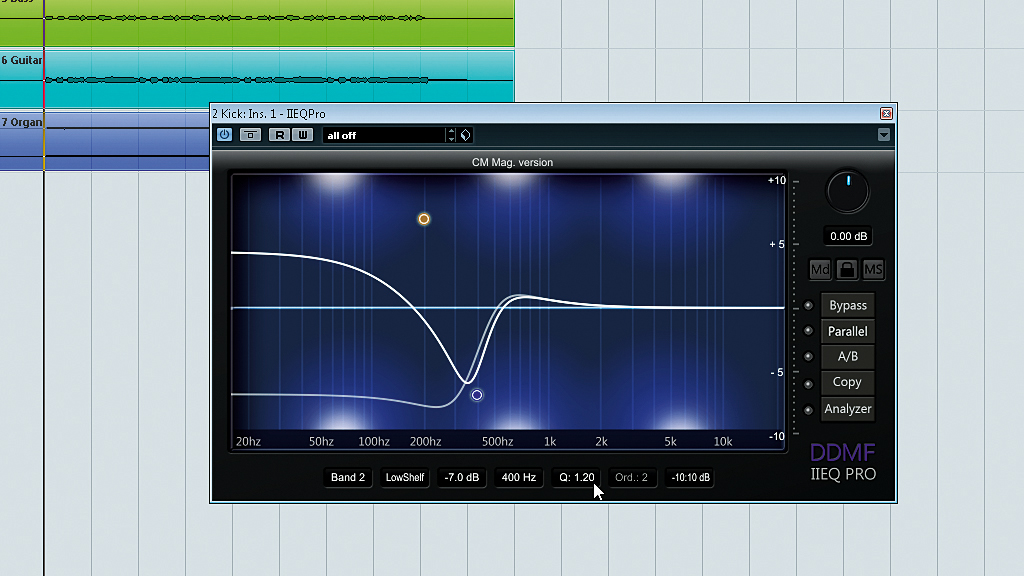Click the output gain knob
This screenshot has width=1024, height=576.
click(848, 191)
